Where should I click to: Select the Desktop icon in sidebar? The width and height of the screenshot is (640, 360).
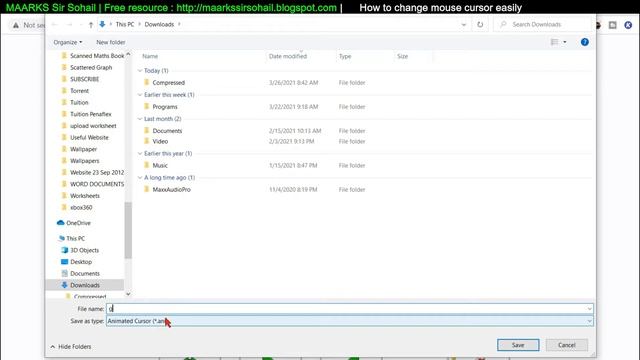point(64,262)
